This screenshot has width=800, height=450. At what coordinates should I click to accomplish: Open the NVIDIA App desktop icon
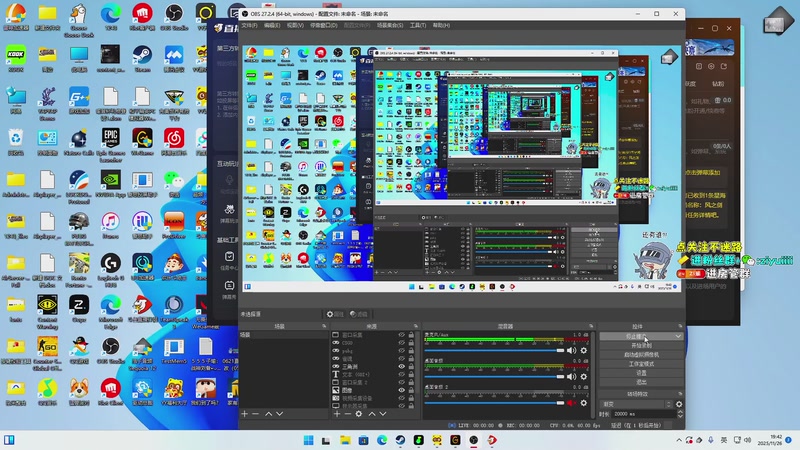point(111,184)
